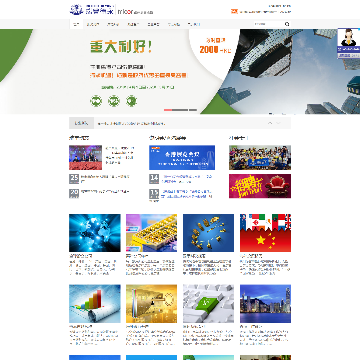Open the news photo of conference stage
The image size is (360, 360).
[x=85, y=157]
